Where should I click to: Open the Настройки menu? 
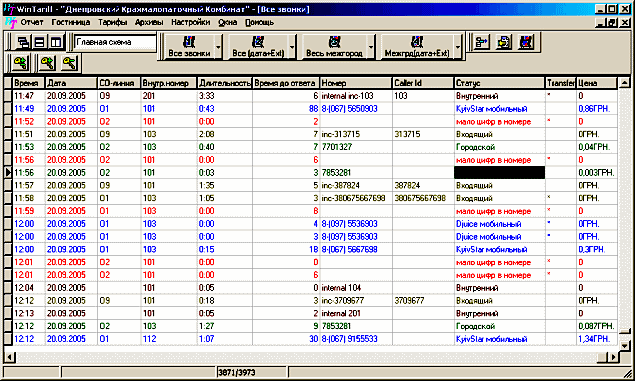(x=190, y=22)
